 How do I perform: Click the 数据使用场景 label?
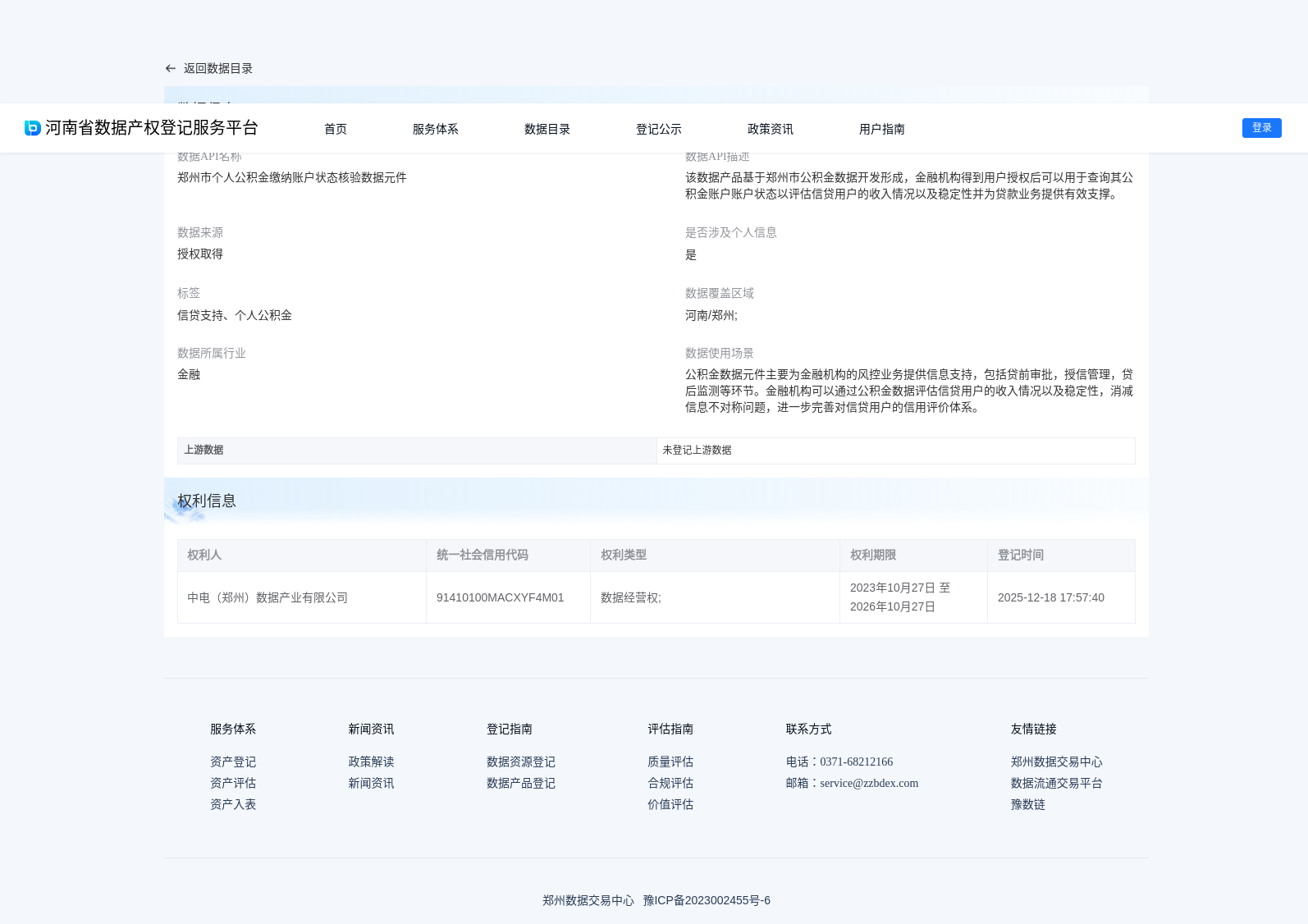pyautogui.click(x=720, y=354)
